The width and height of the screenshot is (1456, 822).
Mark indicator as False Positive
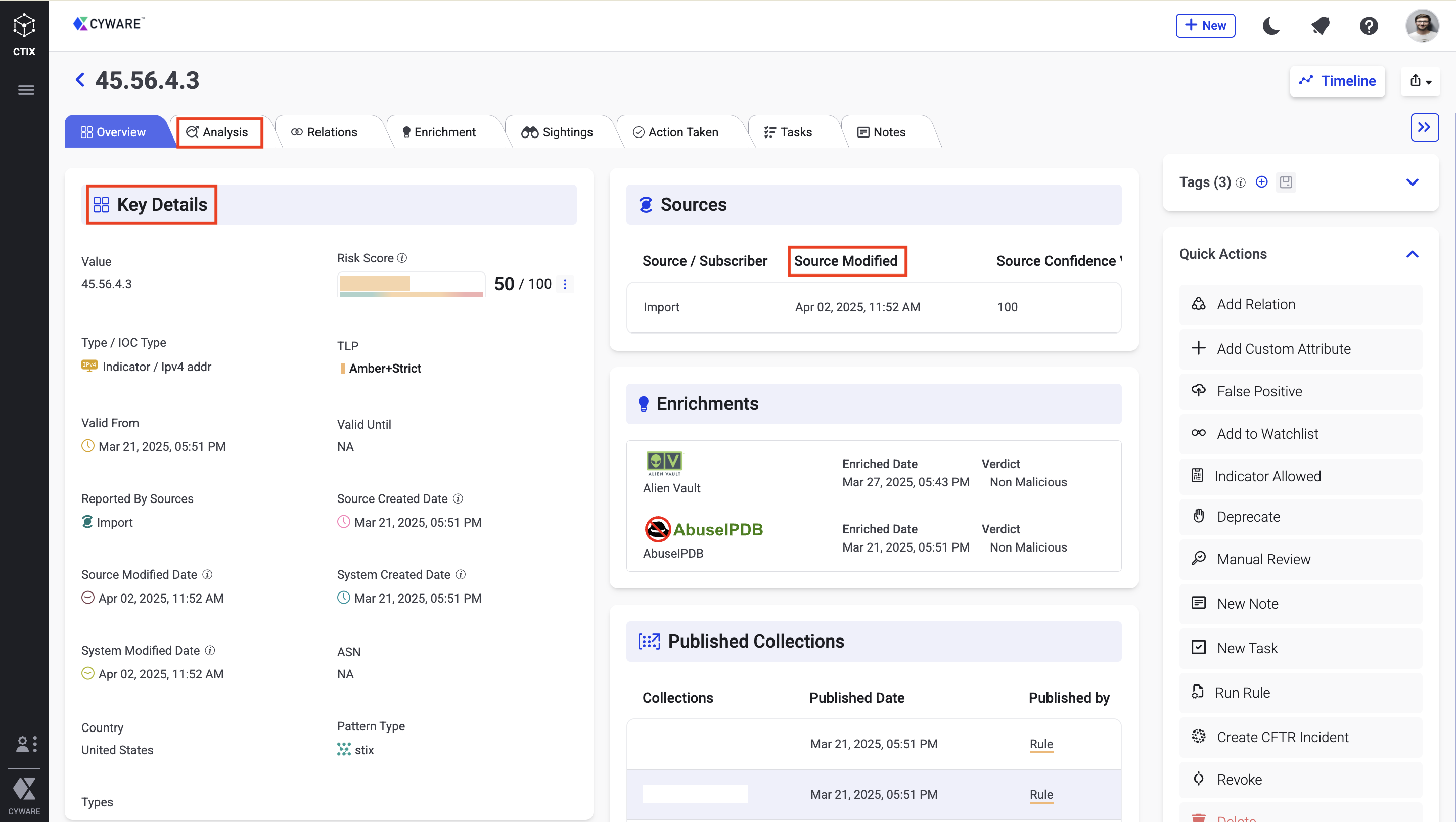point(1259,391)
